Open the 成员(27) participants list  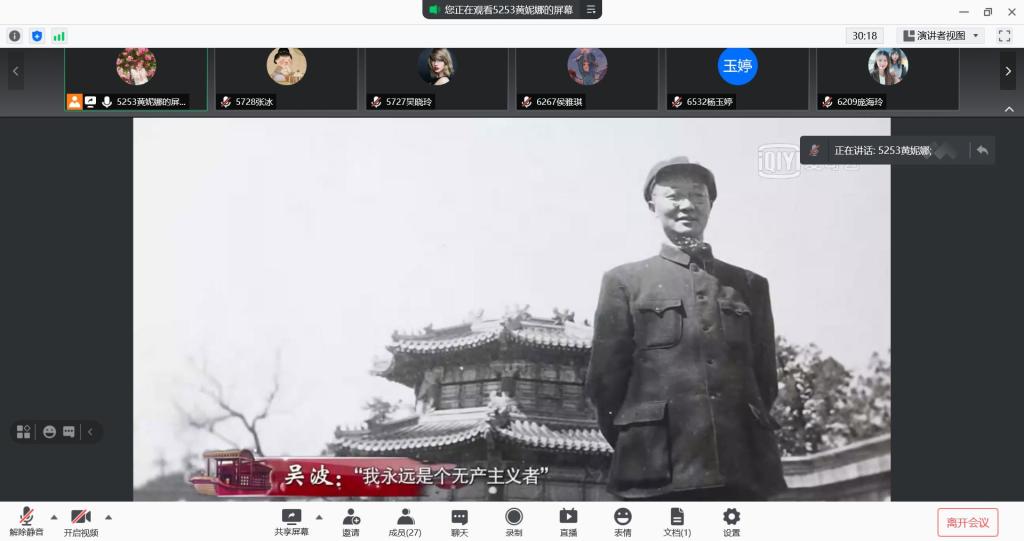[x=405, y=521]
